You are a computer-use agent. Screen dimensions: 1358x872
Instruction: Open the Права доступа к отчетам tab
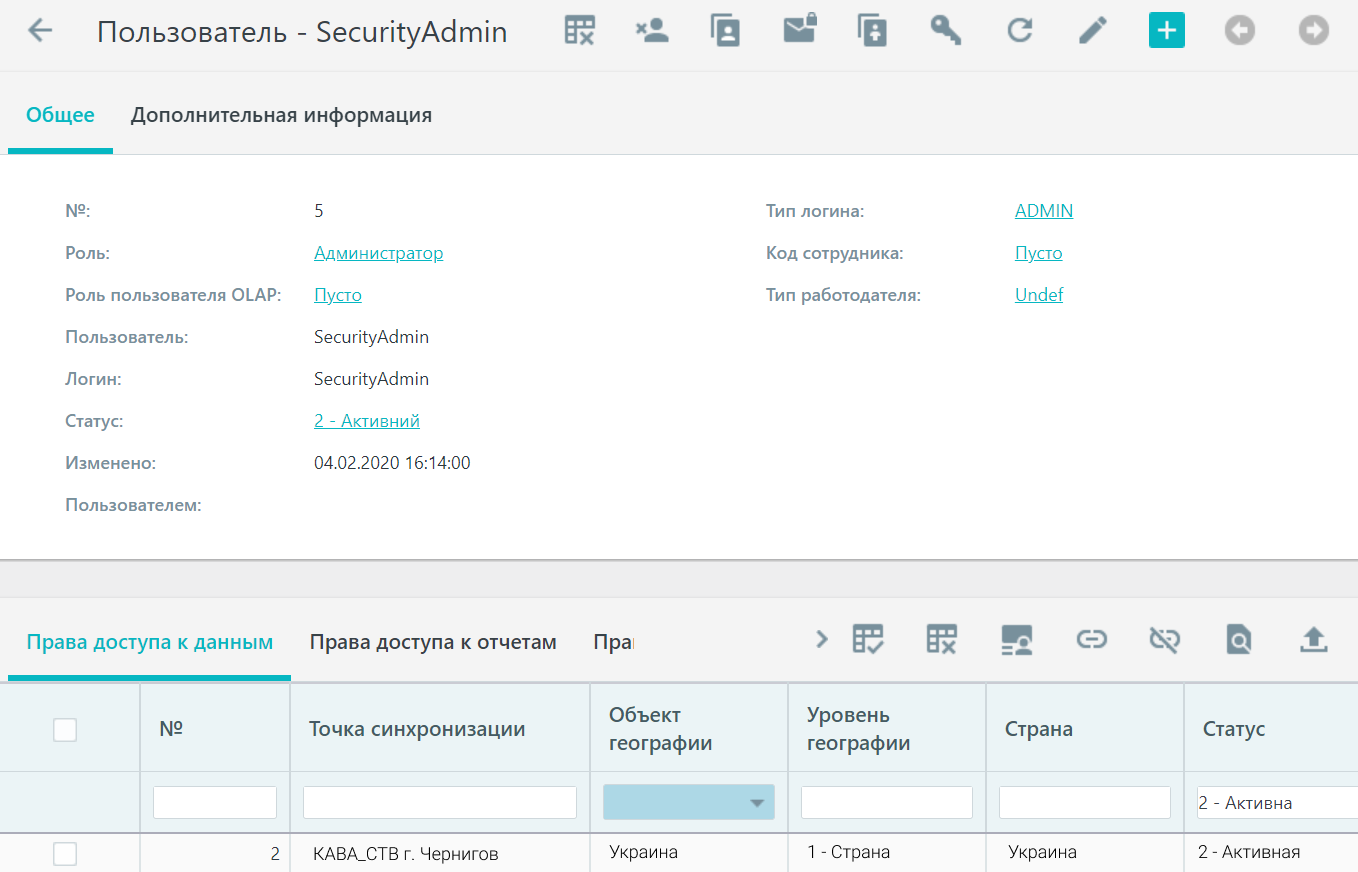(433, 642)
